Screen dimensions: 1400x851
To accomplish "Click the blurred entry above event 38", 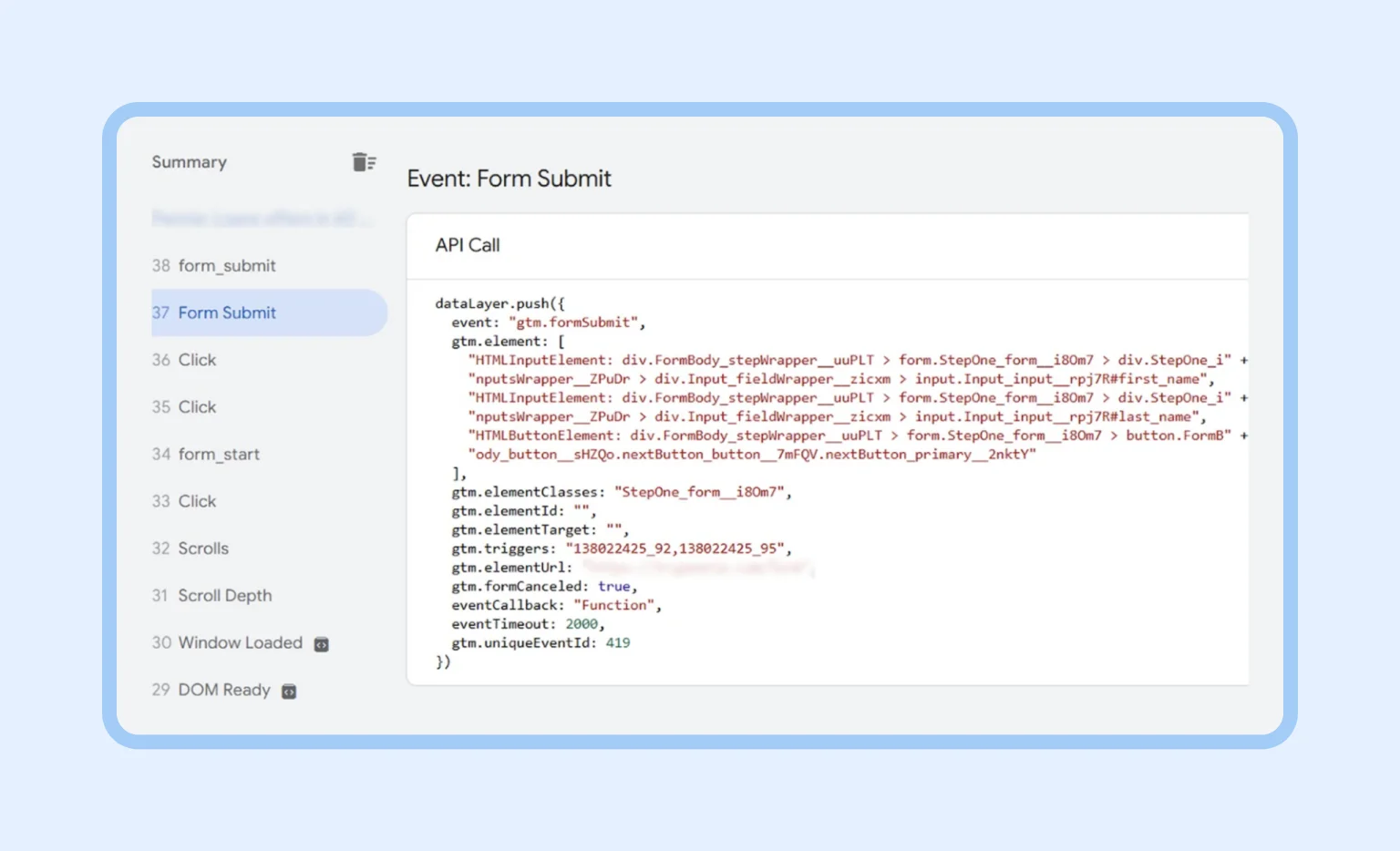I will pyautogui.click(x=261, y=219).
